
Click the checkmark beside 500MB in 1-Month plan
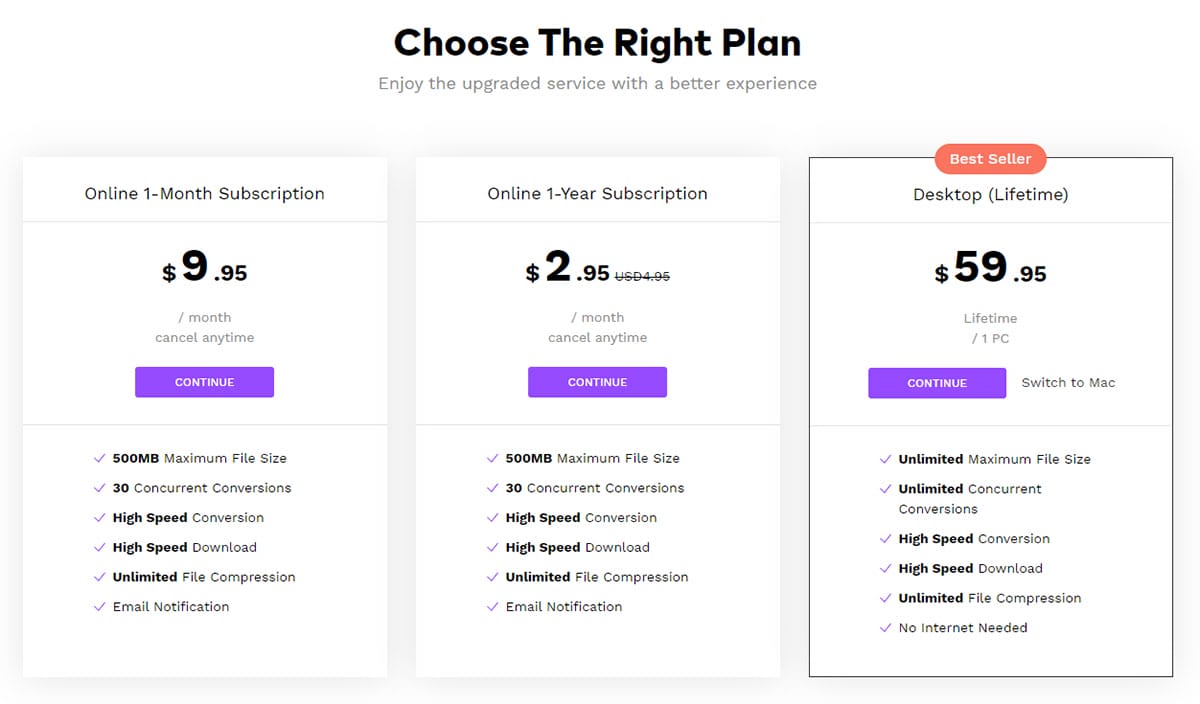[99, 459]
